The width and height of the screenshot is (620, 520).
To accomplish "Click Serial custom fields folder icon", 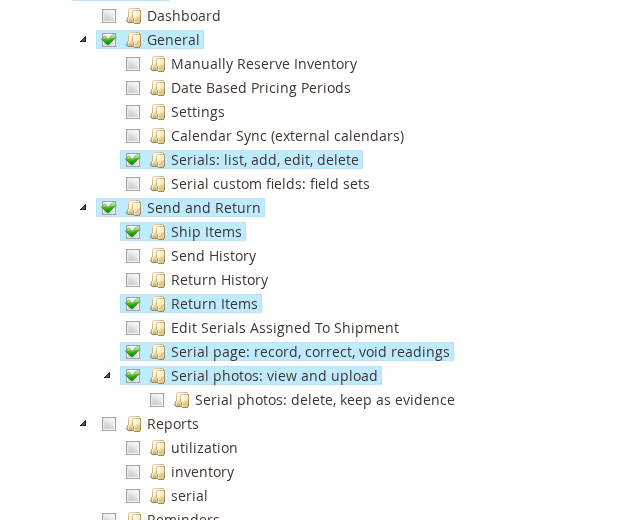I will [x=158, y=184].
